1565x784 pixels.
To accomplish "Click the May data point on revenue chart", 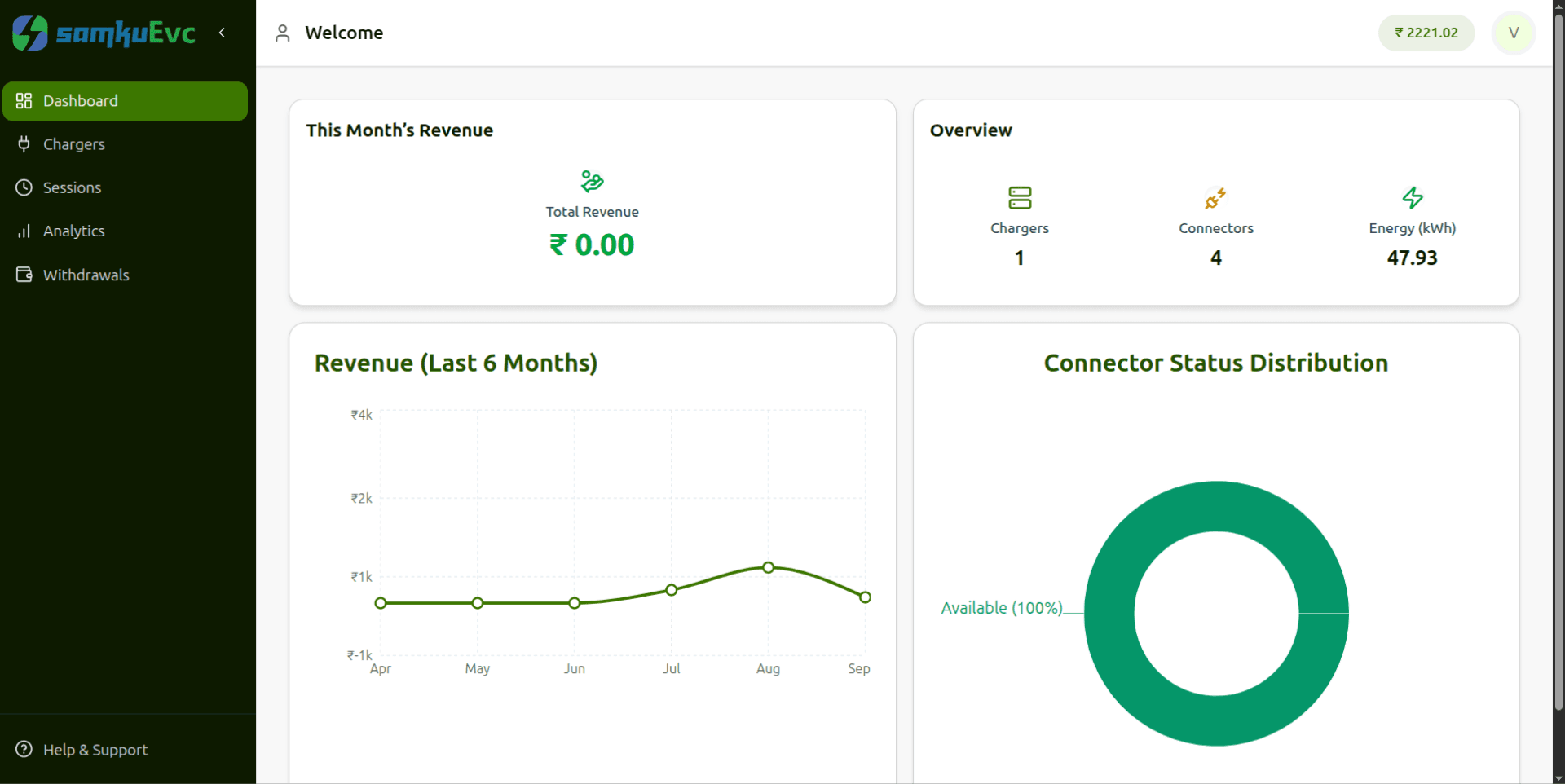I will pyautogui.click(x=478, y=603).
